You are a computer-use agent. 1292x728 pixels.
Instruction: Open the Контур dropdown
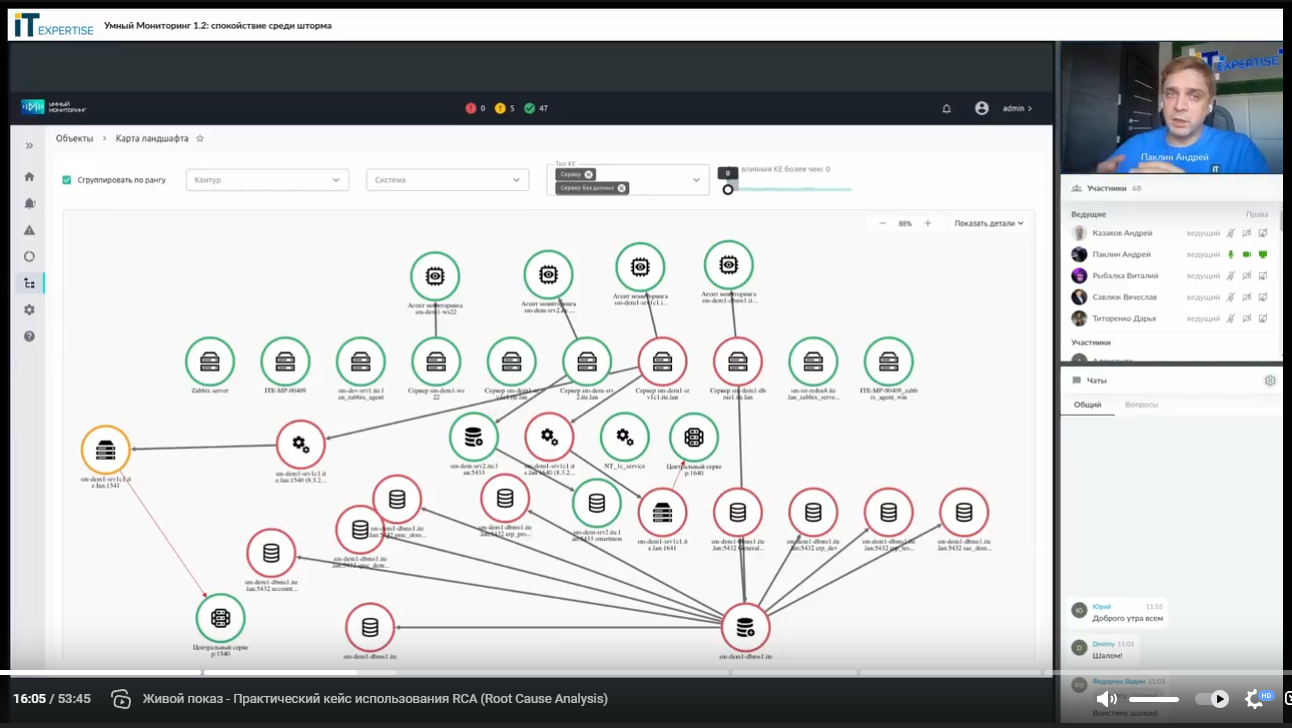pos(267,180)
